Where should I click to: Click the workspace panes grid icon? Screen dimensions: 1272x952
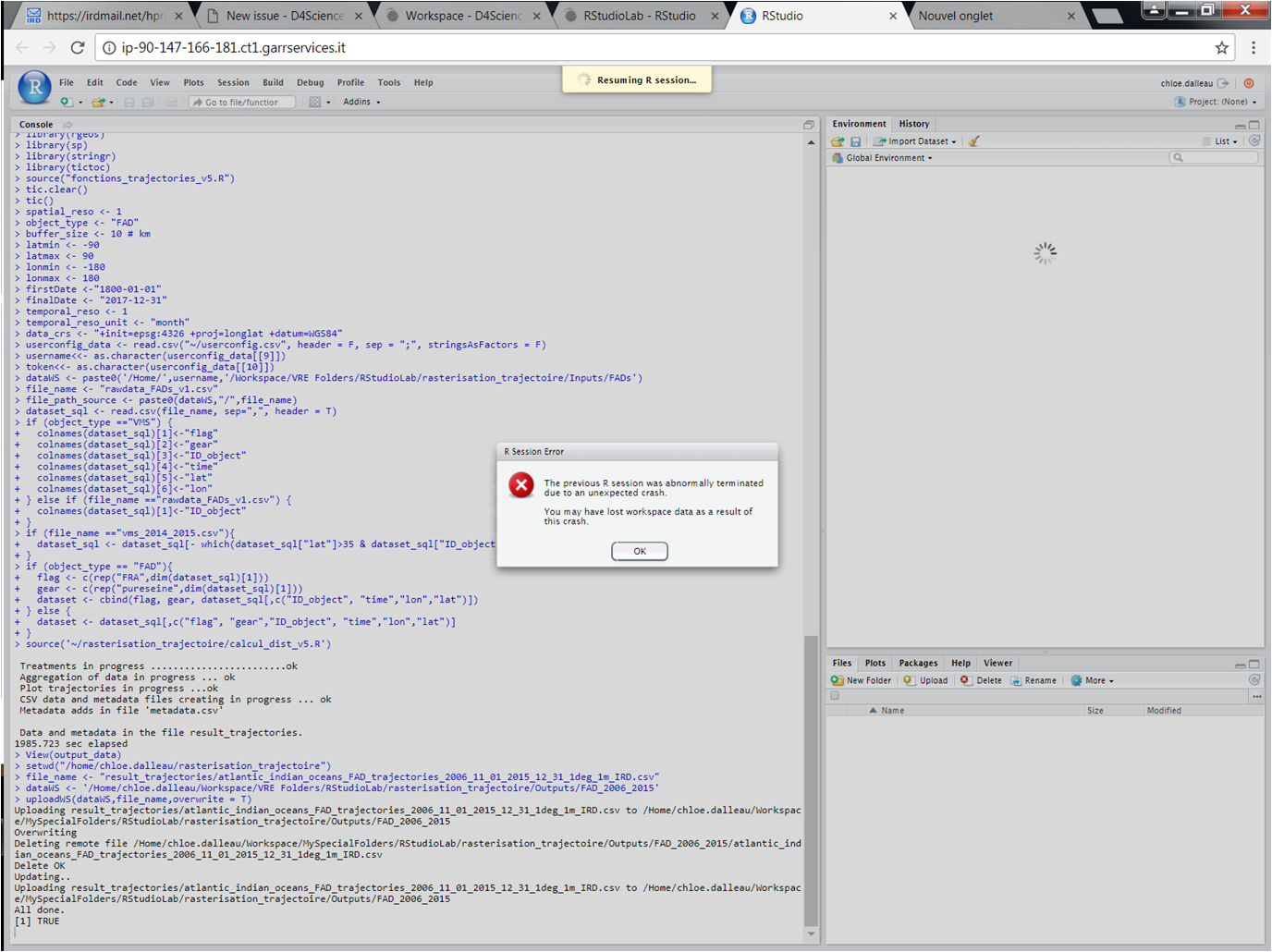[315, 103]
